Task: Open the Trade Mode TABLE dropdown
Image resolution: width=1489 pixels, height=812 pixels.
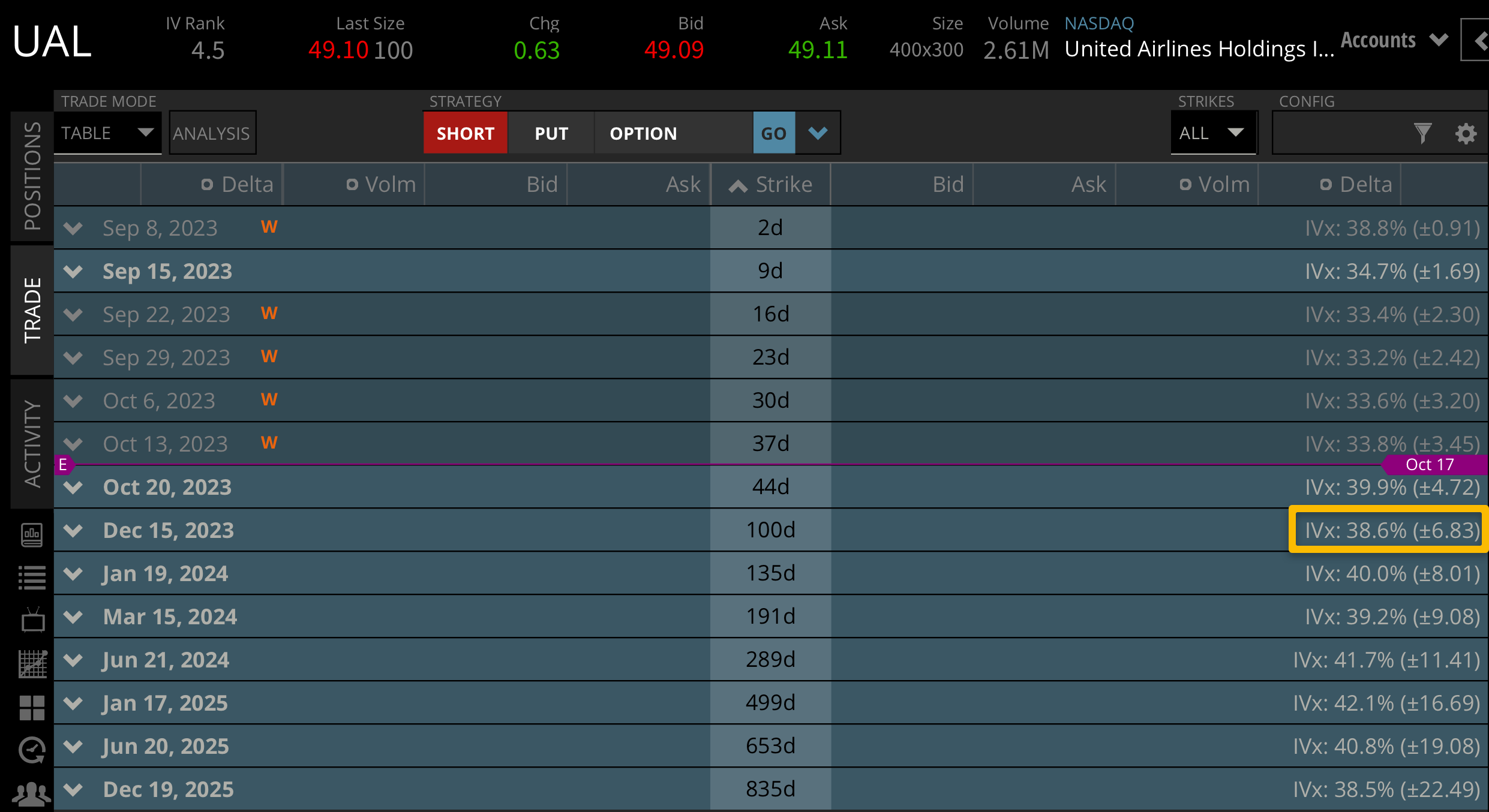Action: point(107,133)
